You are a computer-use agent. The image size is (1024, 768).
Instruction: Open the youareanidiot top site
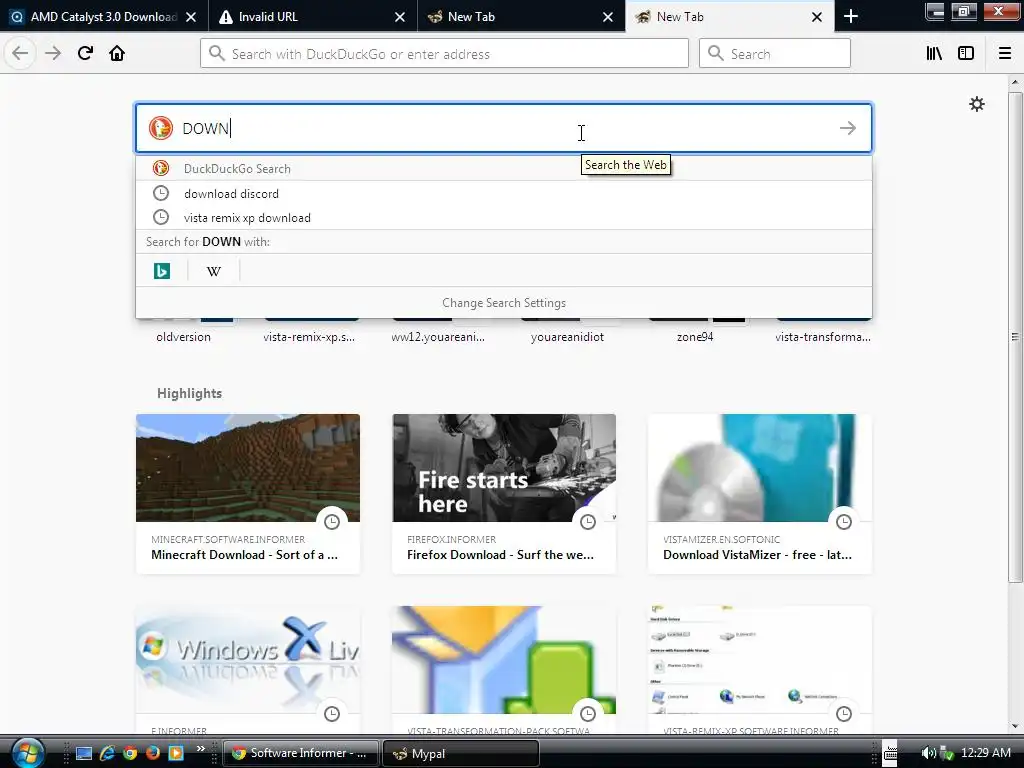567,337
